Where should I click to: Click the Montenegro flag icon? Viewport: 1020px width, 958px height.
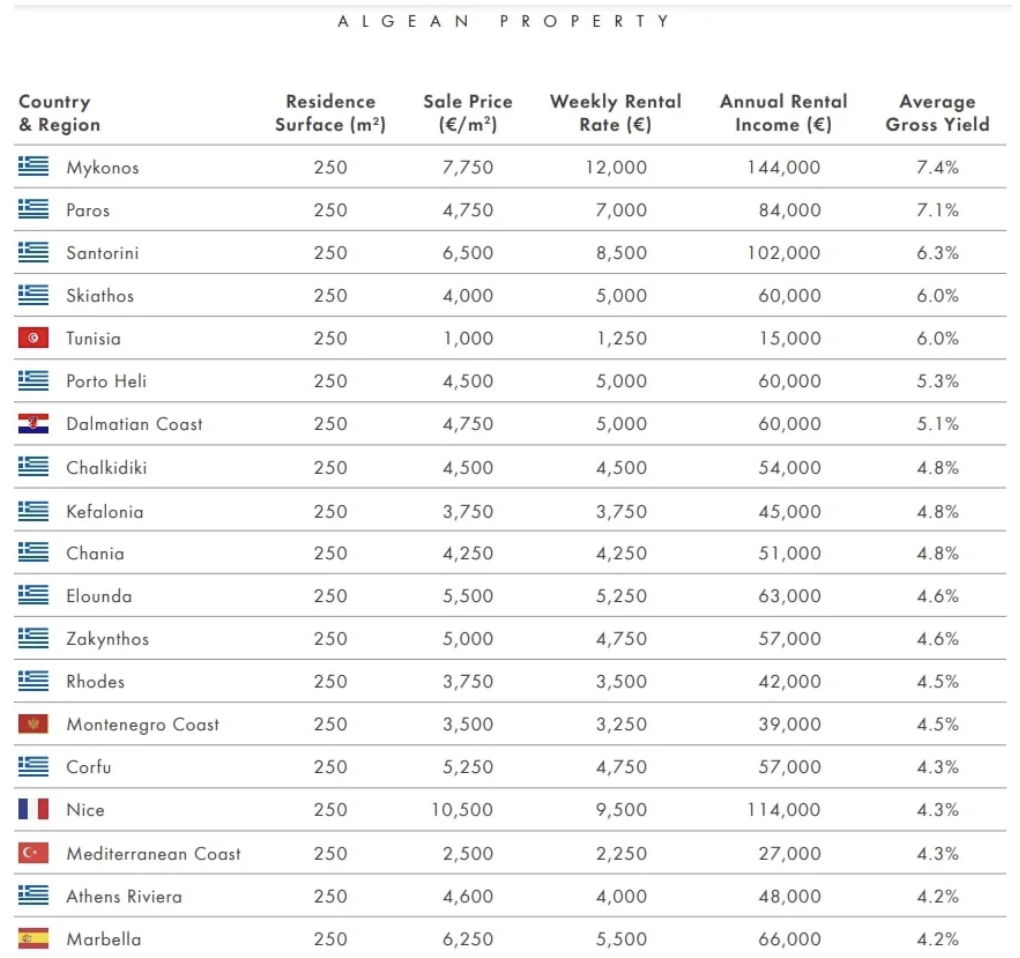[x=33, y=724]
